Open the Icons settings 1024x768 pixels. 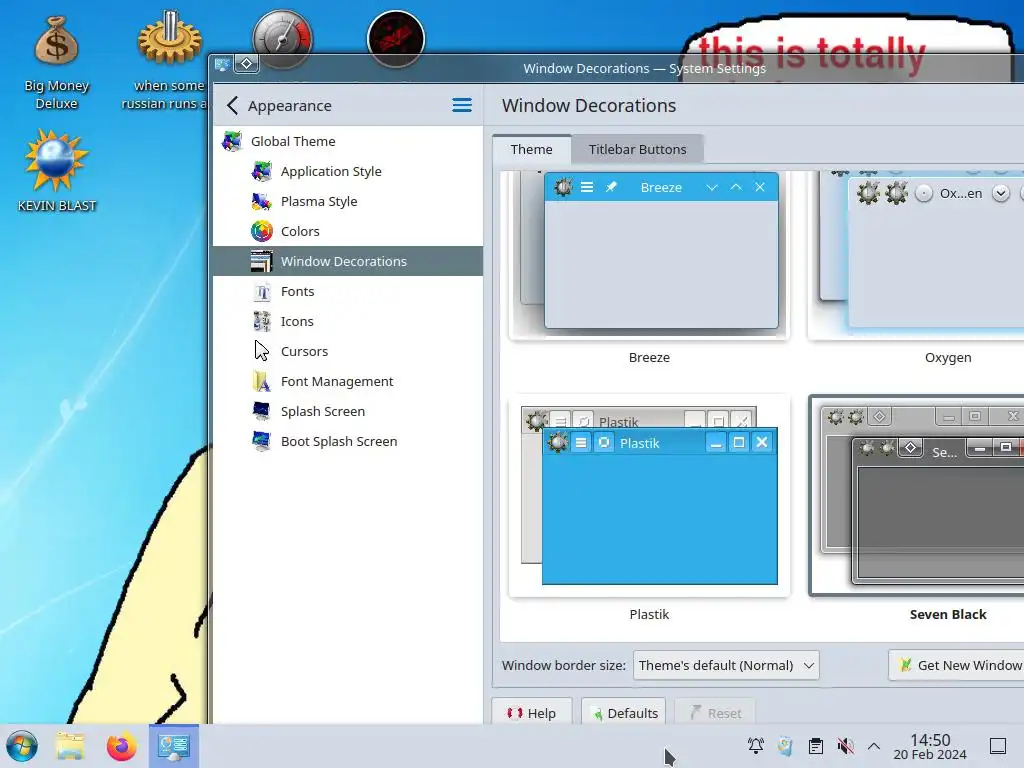tap(348, 321)
